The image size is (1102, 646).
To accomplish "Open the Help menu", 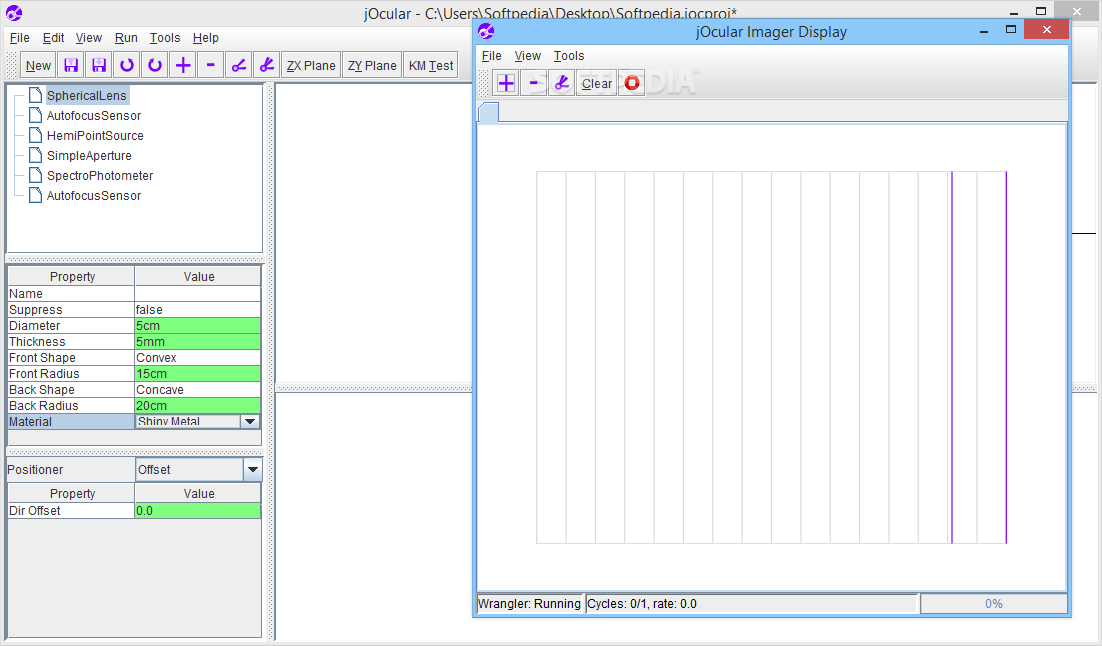I will [206, 38].
